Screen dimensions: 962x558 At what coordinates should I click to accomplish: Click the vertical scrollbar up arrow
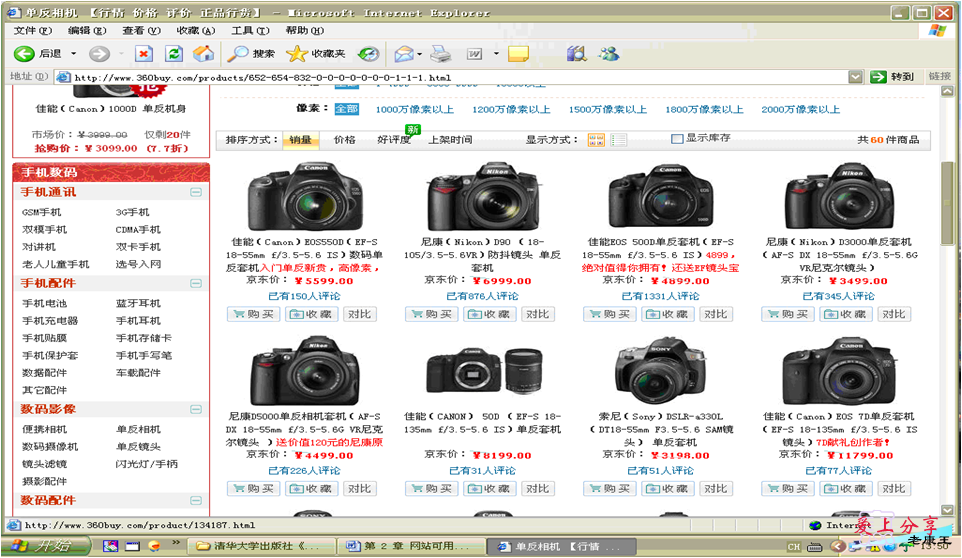click(948, 91)
